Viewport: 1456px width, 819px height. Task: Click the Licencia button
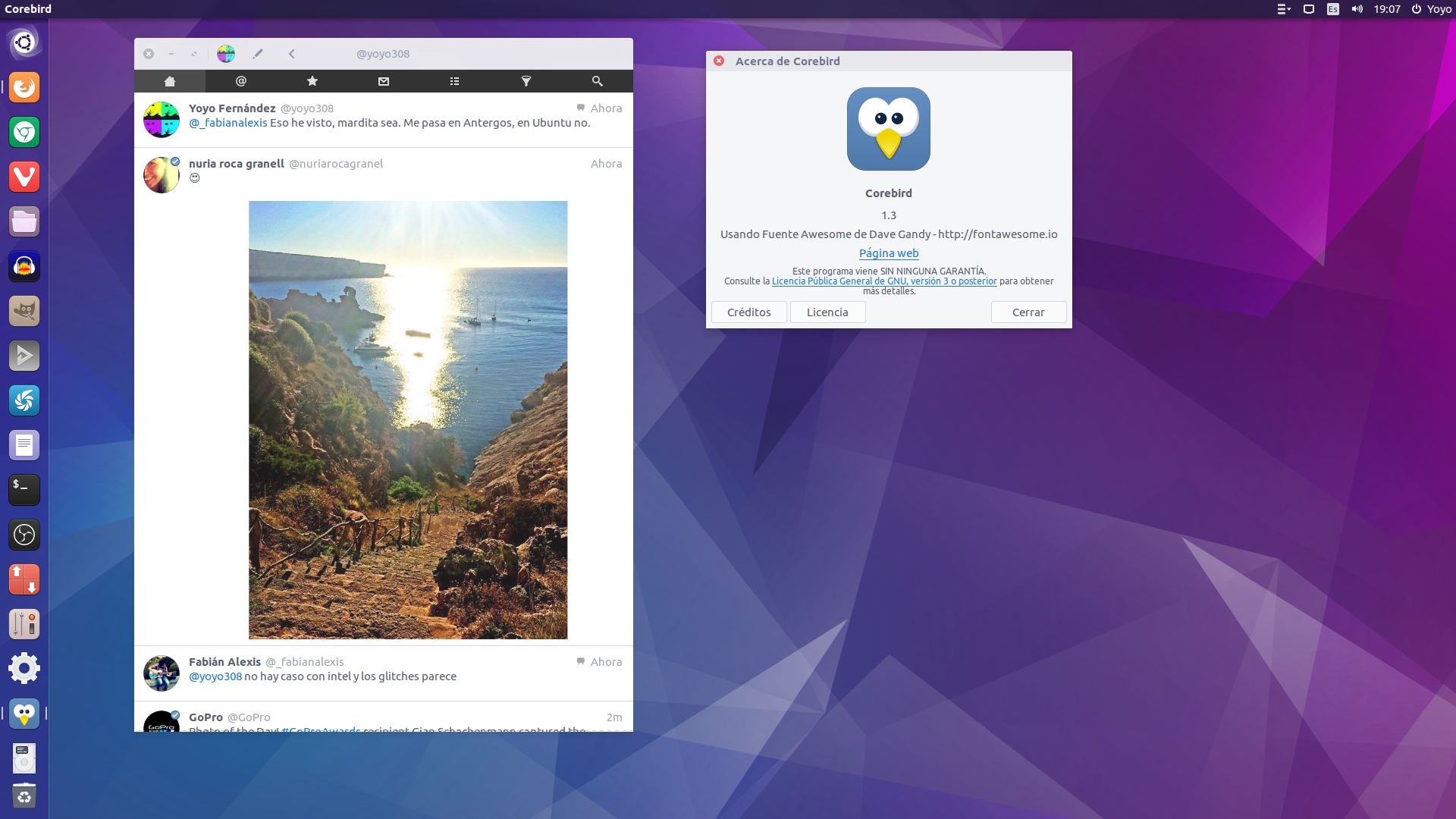827,312
